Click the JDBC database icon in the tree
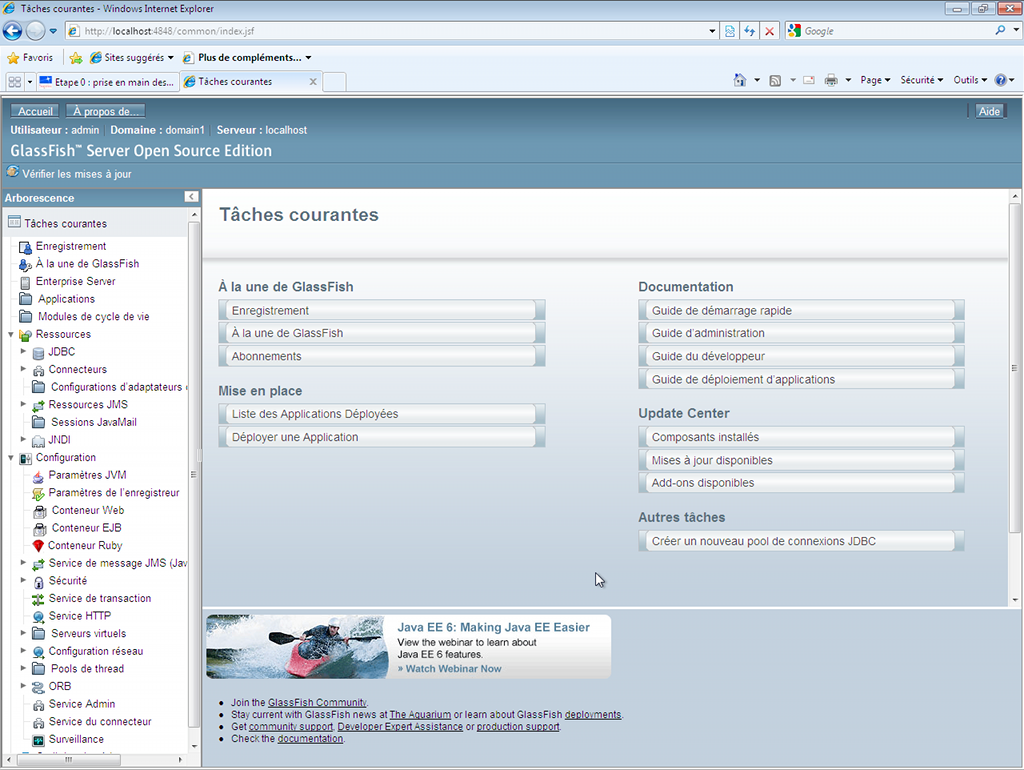Image resolution: width=1024 pixels, height=770 pixels. pyautogui.click(x=38, y=353)
